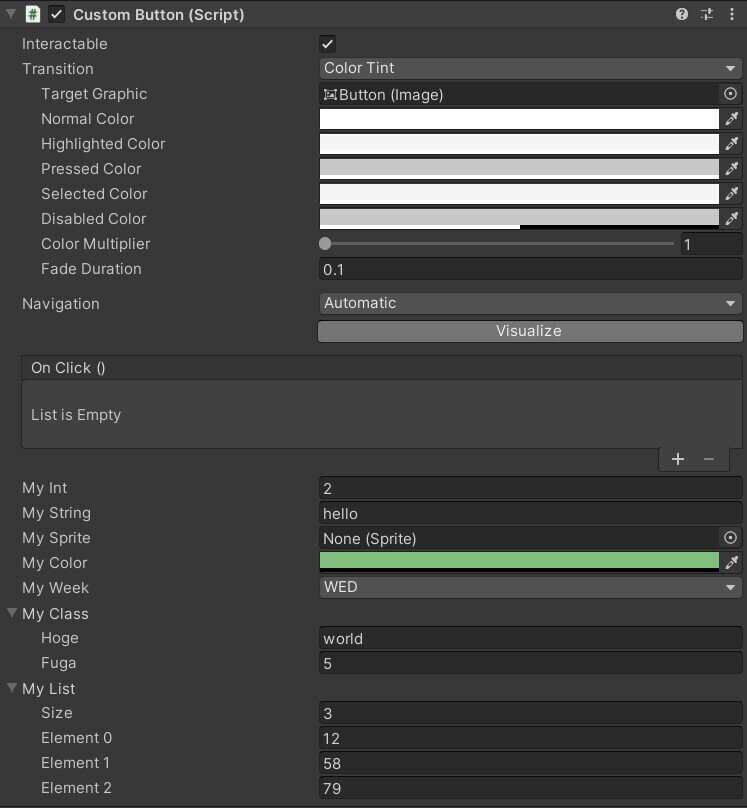The width and height of the screenshot is (747, 808).
Task: Pick Selected Color with the eyedropper
Action: [732, 194]
